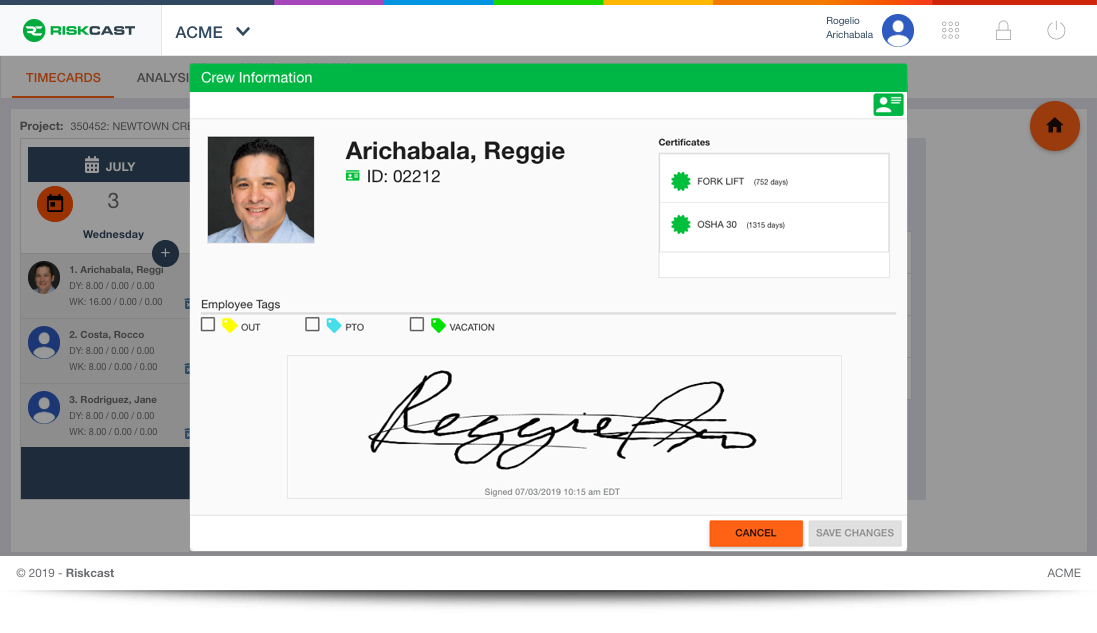Click the lock icon in the header
The height and width of the screenshot is (633, 1097).
coord(1003,31)
